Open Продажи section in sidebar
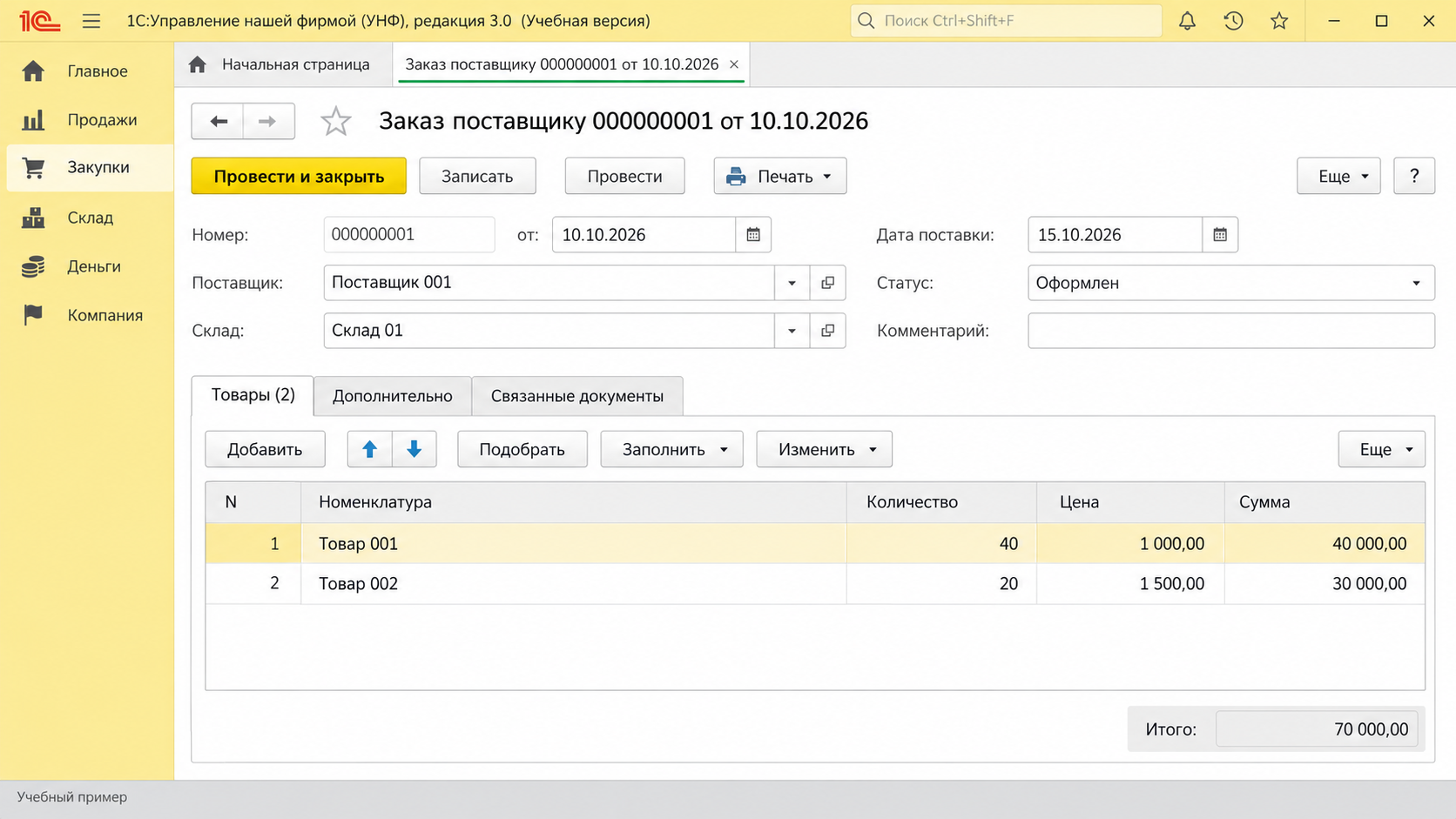1456x819 pixels. pyautogui.click(x=87, y=120)
